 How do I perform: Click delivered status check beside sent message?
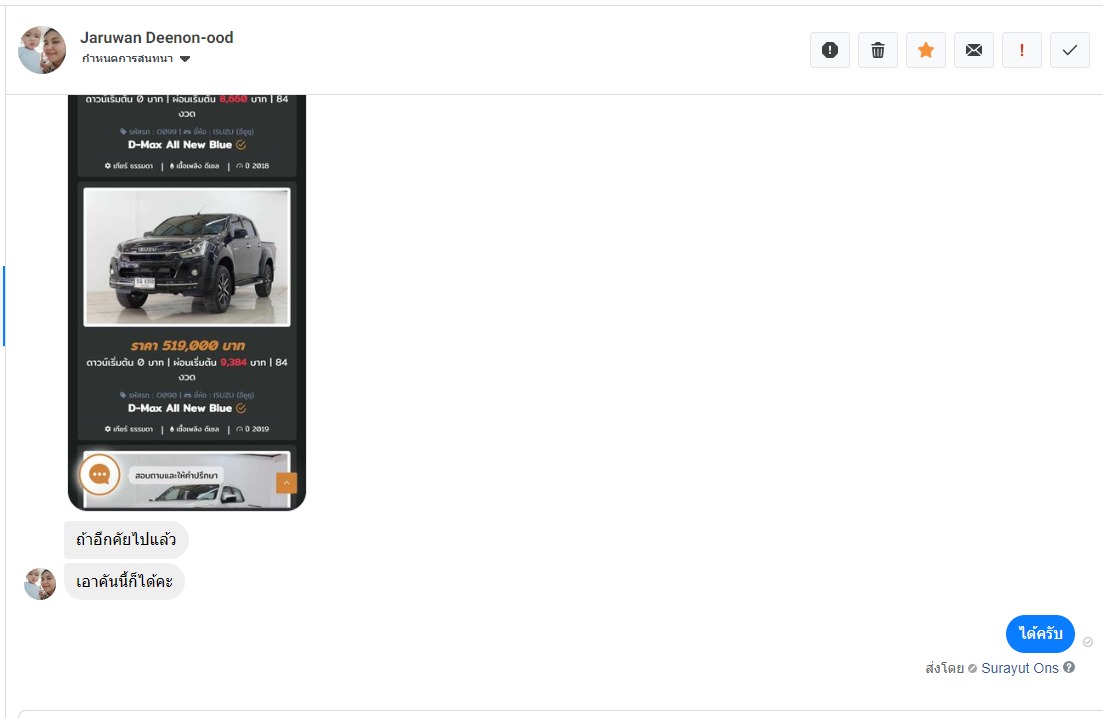pos(1088,642)
